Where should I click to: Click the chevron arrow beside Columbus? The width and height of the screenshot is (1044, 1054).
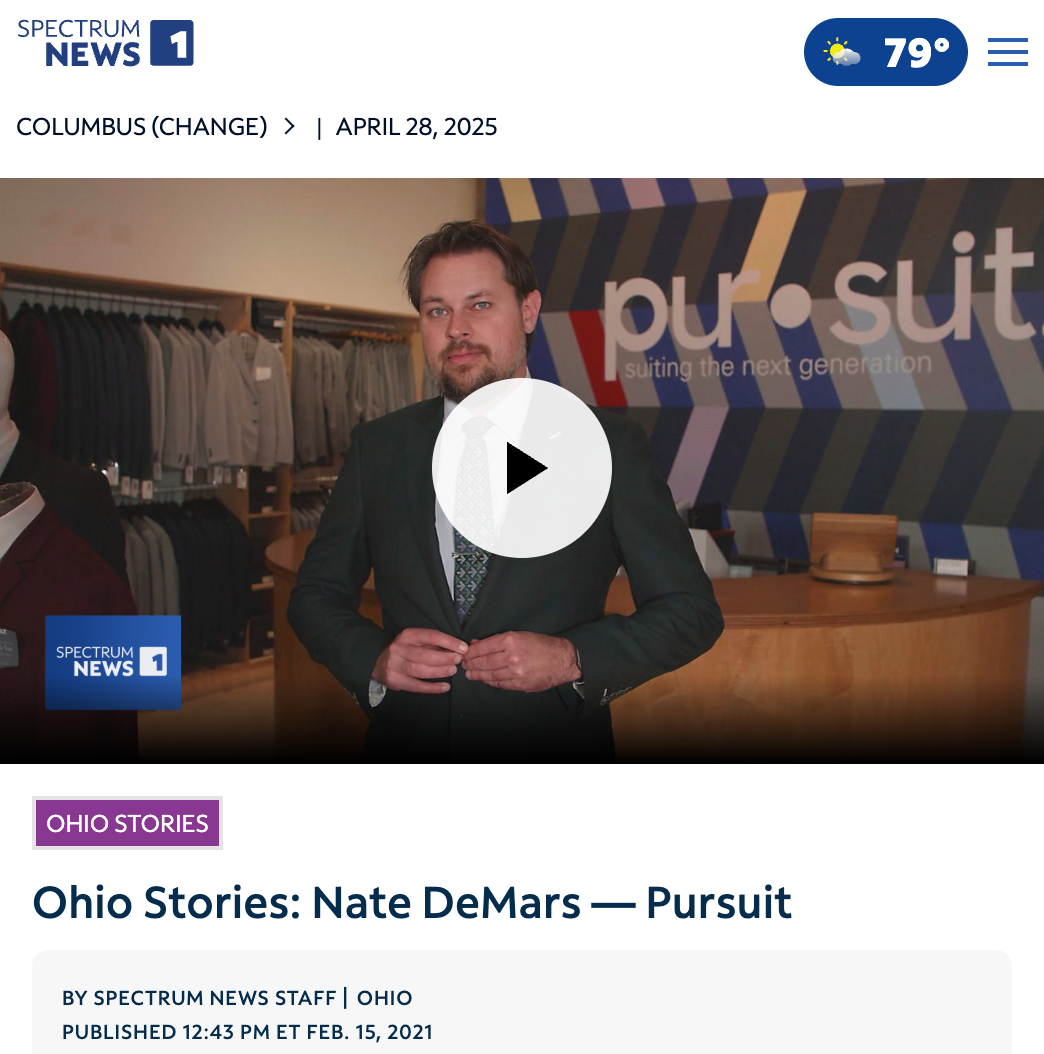(290, 126)
